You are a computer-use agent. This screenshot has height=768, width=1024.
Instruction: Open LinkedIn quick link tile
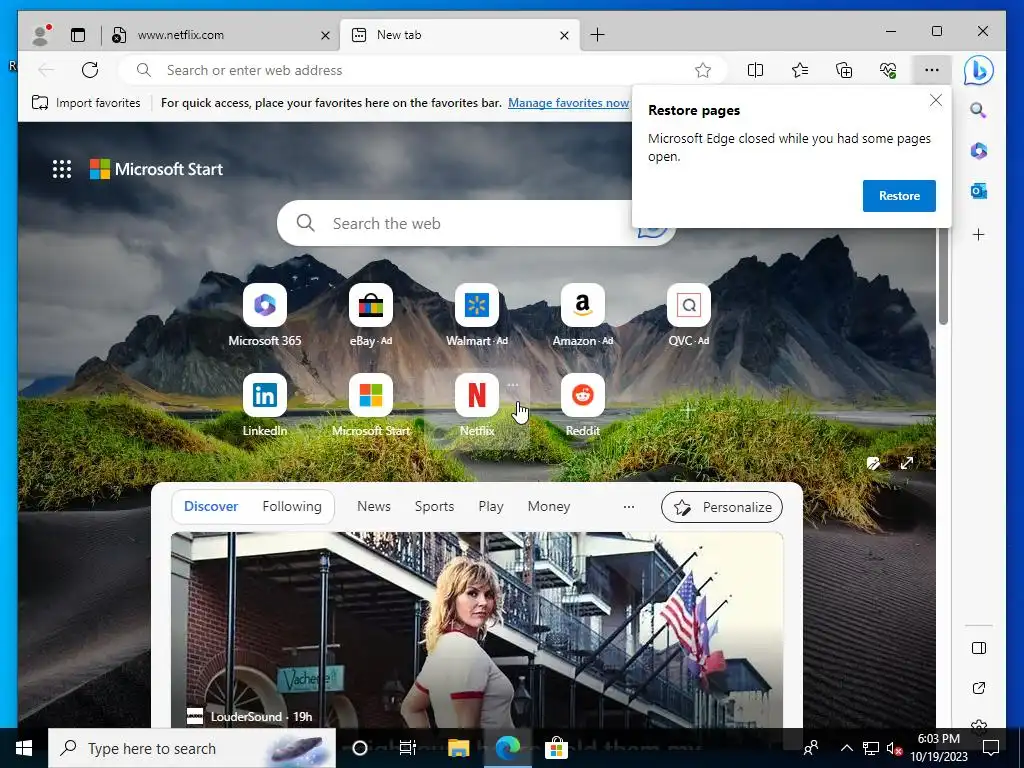[264, 405]
